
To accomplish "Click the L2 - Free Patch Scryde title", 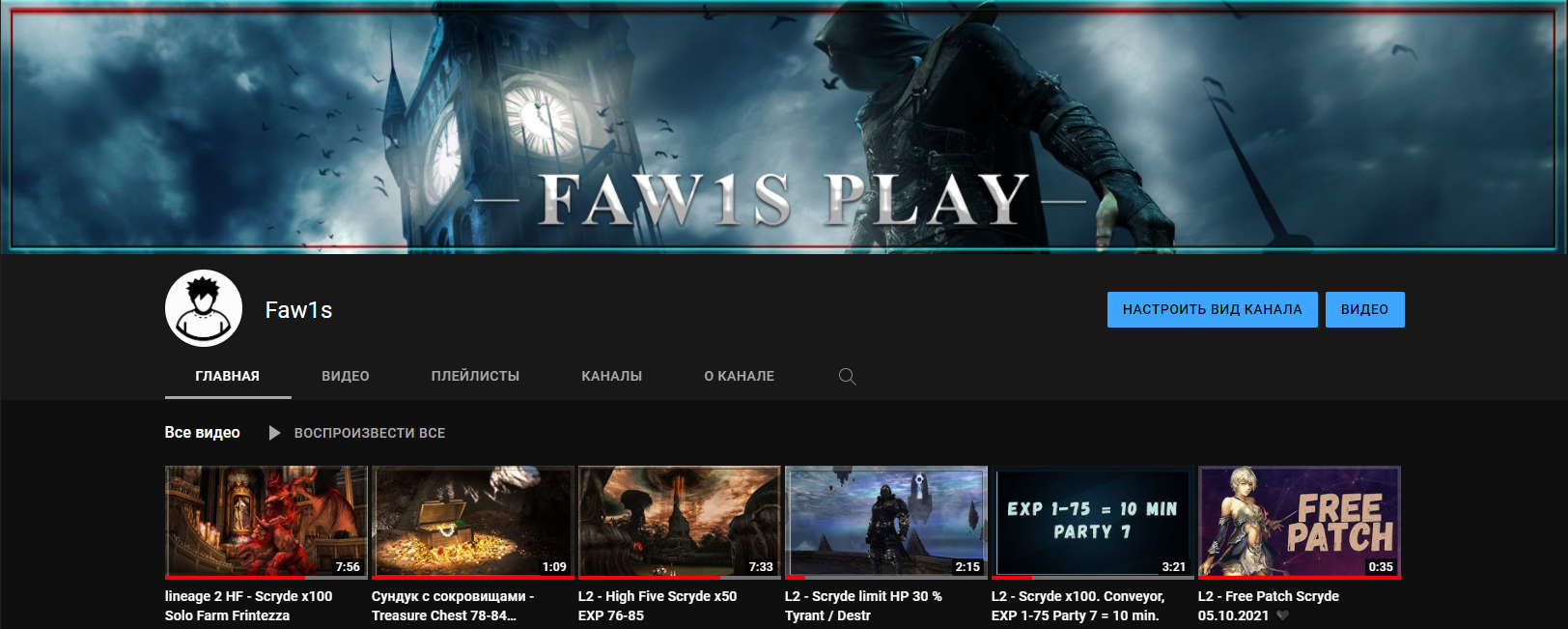I will point(1268,597).
